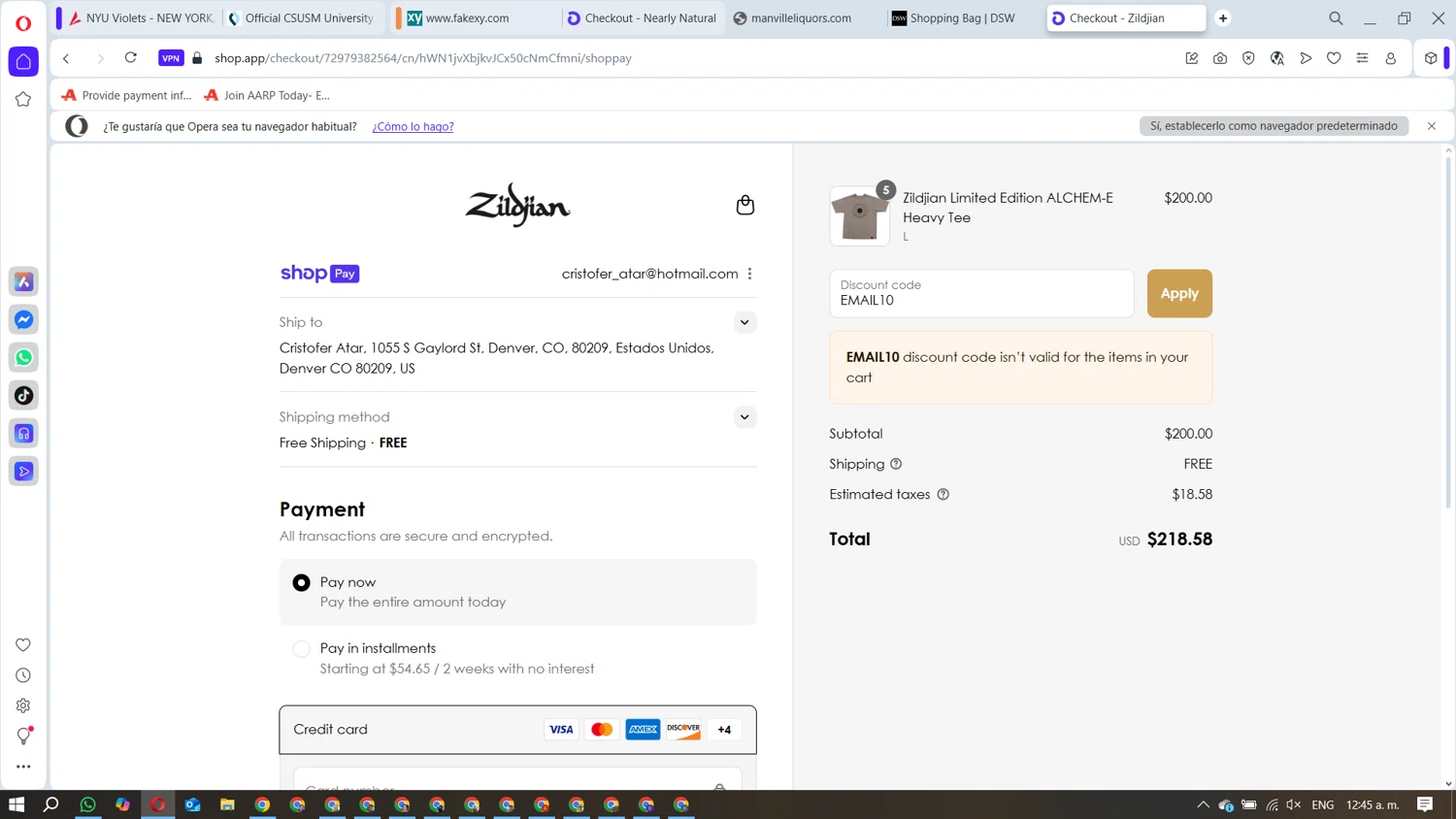Image resolution: width=1456 pixels, height=819 pixels.
Task: Open Provide payment inf... bookmark
Action: 127,95
